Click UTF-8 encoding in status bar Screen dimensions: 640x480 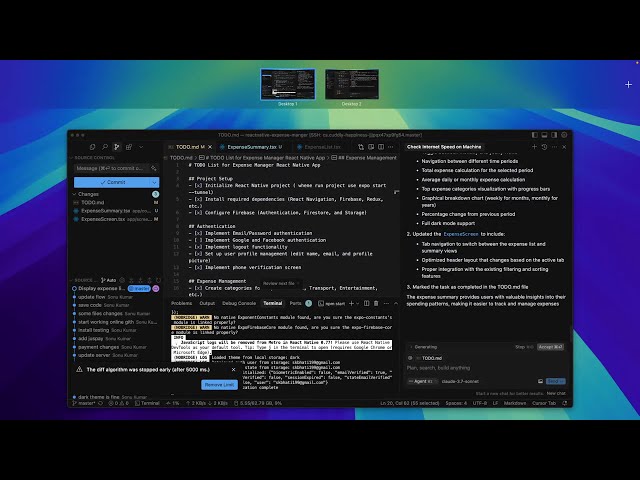tap(480, 403)
